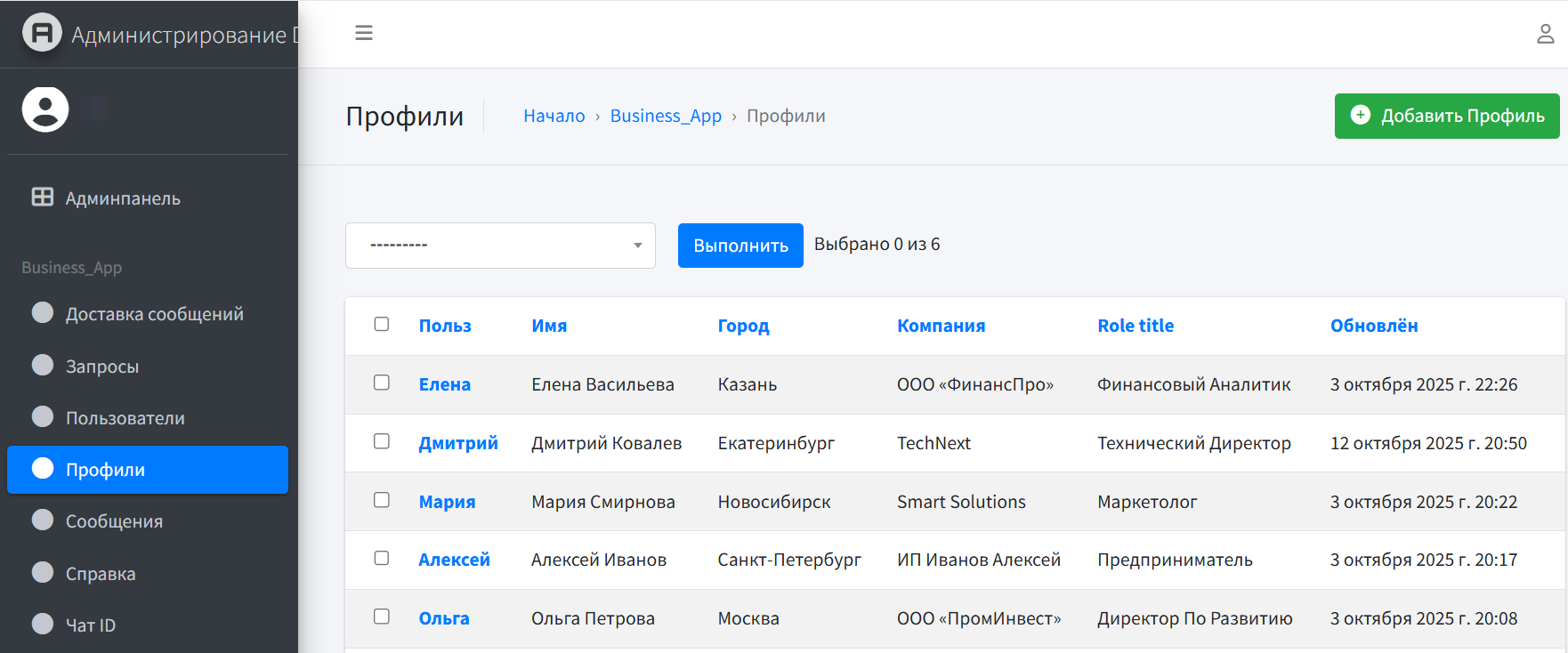Check the checkbox for Елена row
This screenshot has height=653, width=1568.
click(382, 383)
